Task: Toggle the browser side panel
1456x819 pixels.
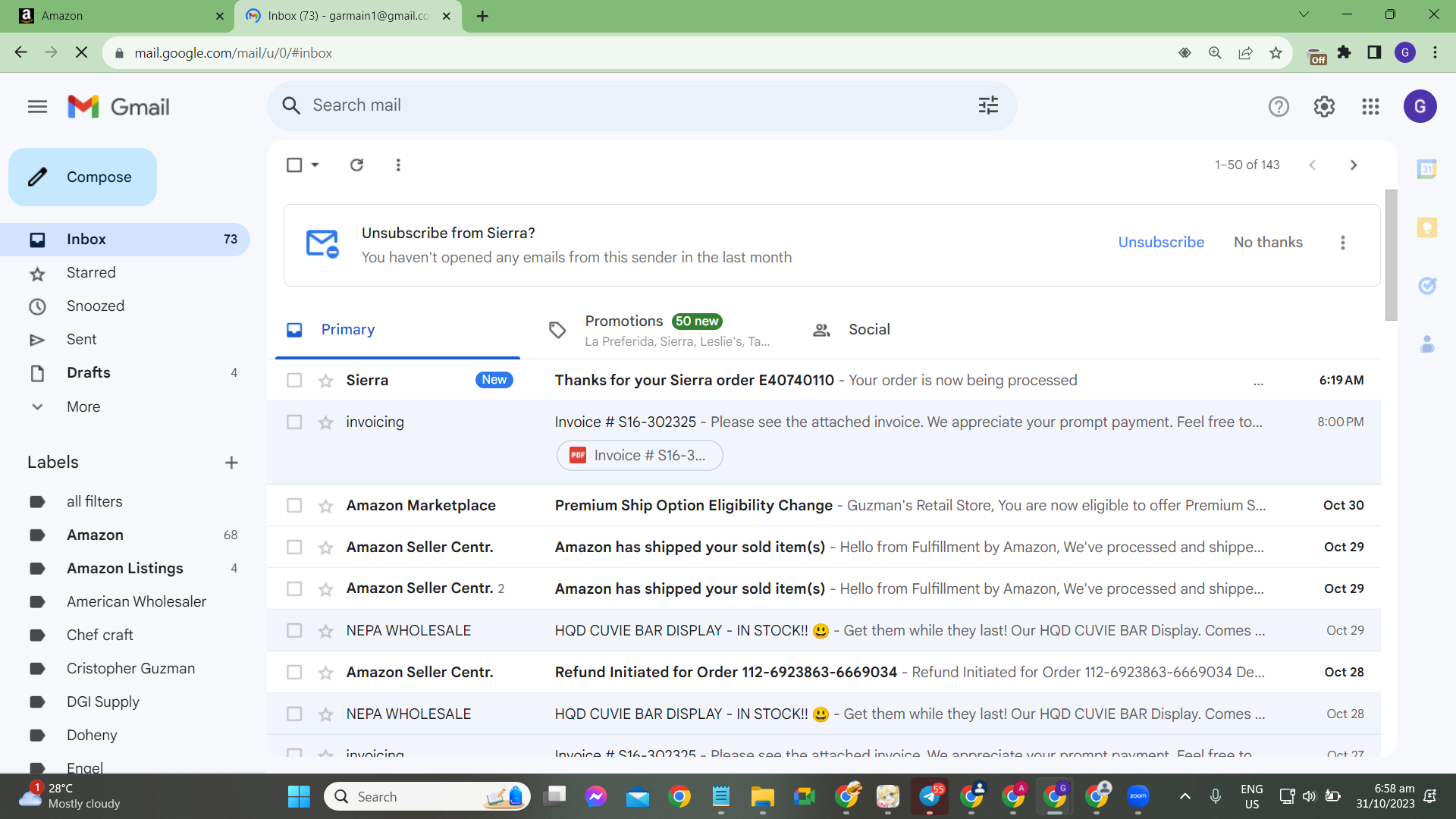Action: [x=1374, y=52]
